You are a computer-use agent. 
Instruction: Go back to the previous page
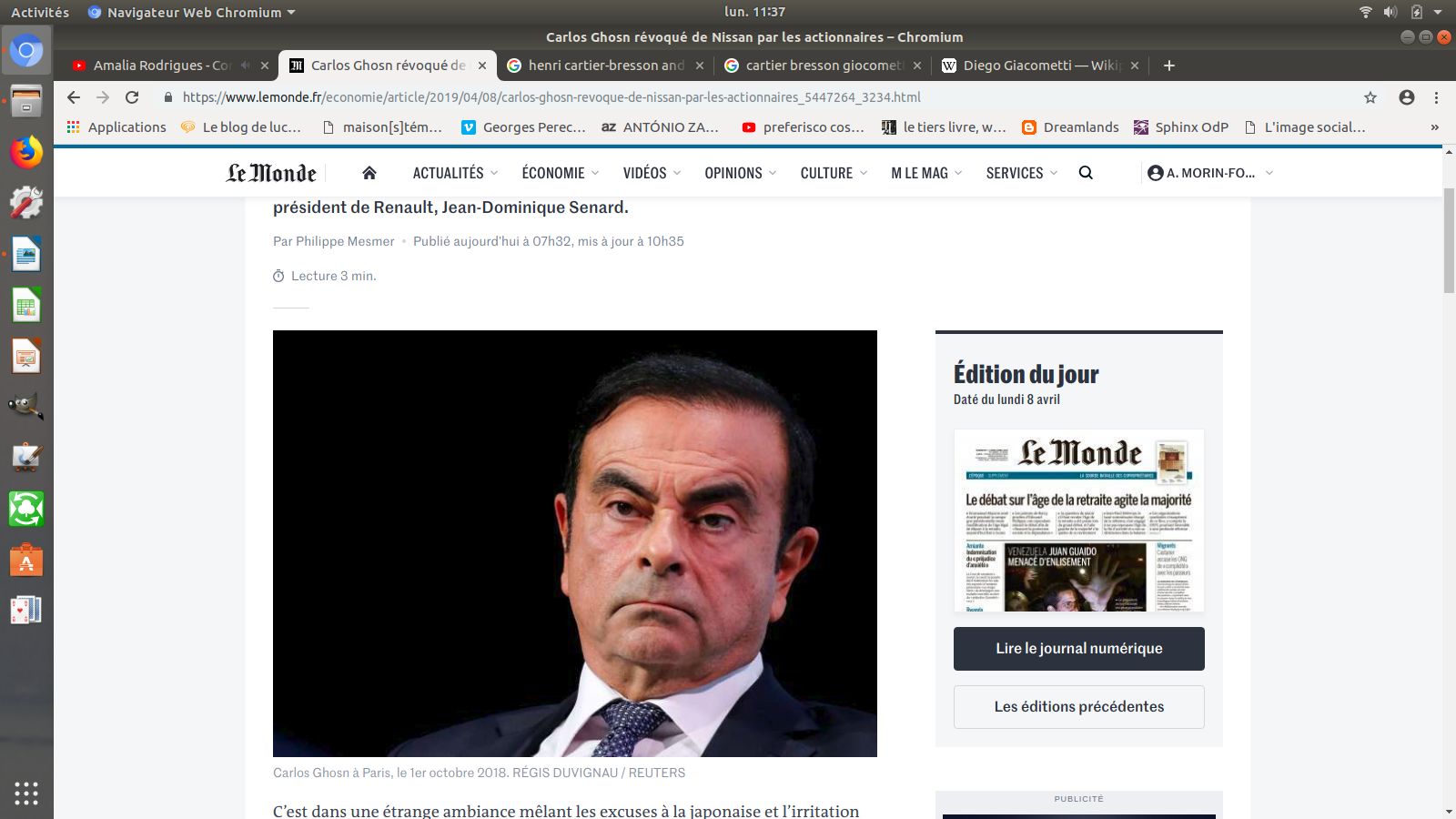[74, 97]
